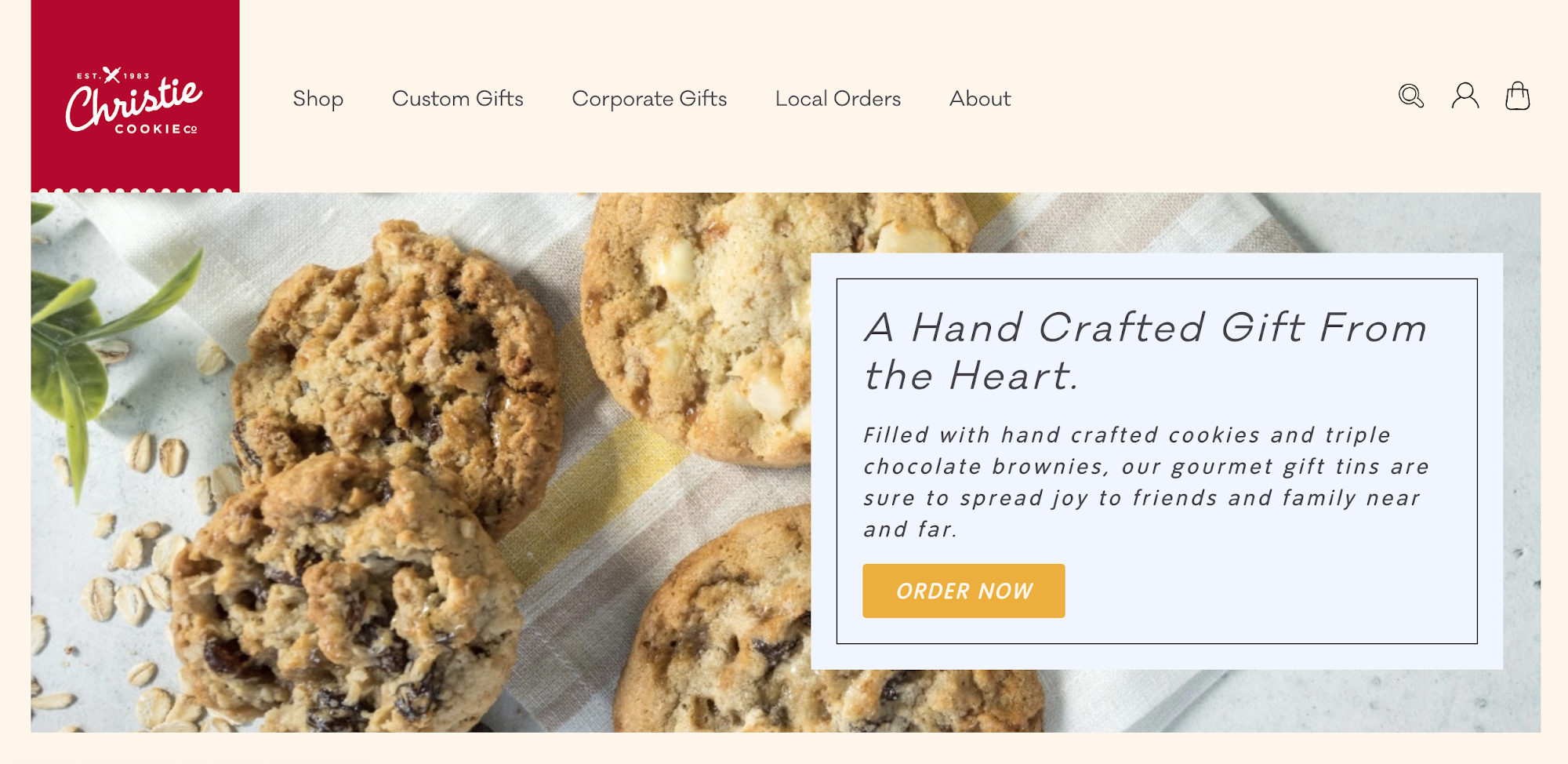Click the crossed utensils emblem above the logo
1568x764 pixels.
coord(112,75)
